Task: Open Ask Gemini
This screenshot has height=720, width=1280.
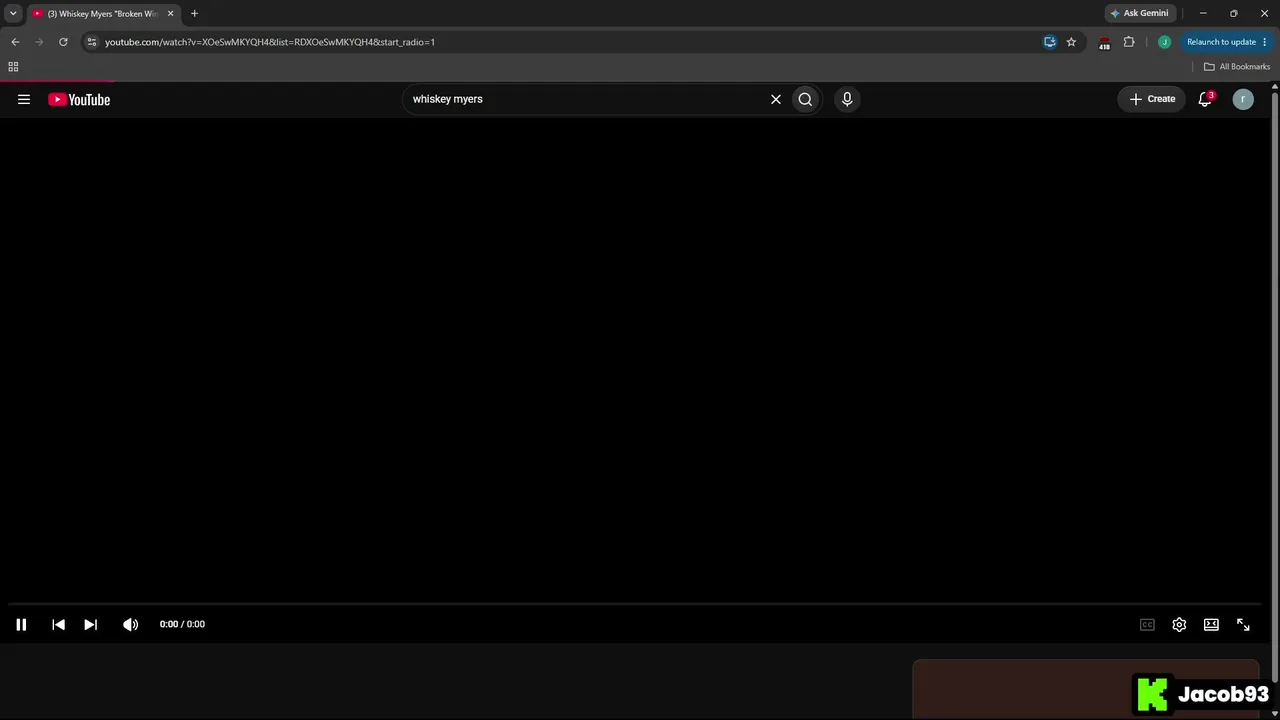Action: (1139, 13)
